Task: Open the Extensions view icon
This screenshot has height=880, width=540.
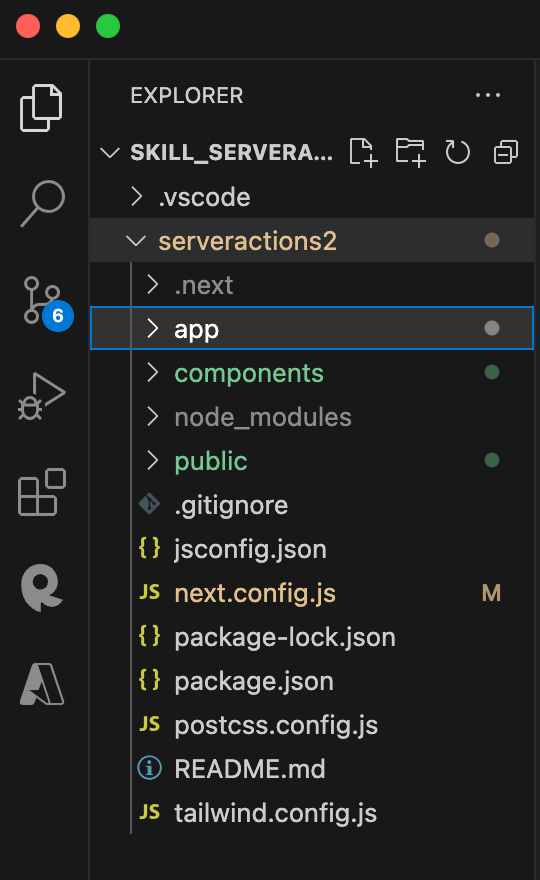Action: click(42, 492)
